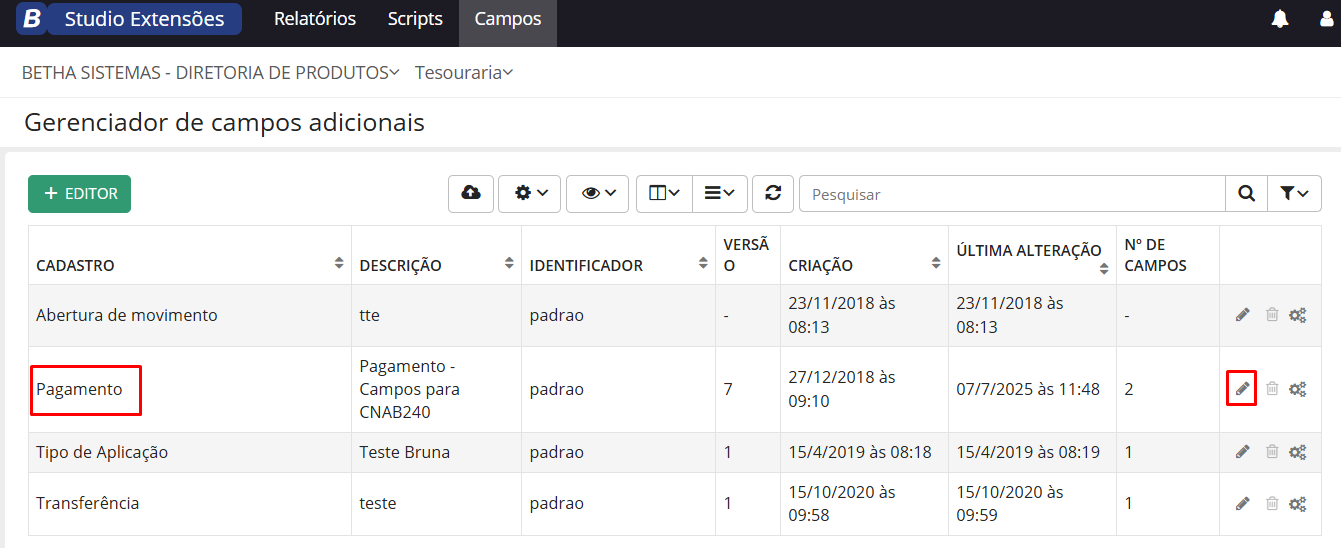Open the gear settings dropdown

coord(529,194)
